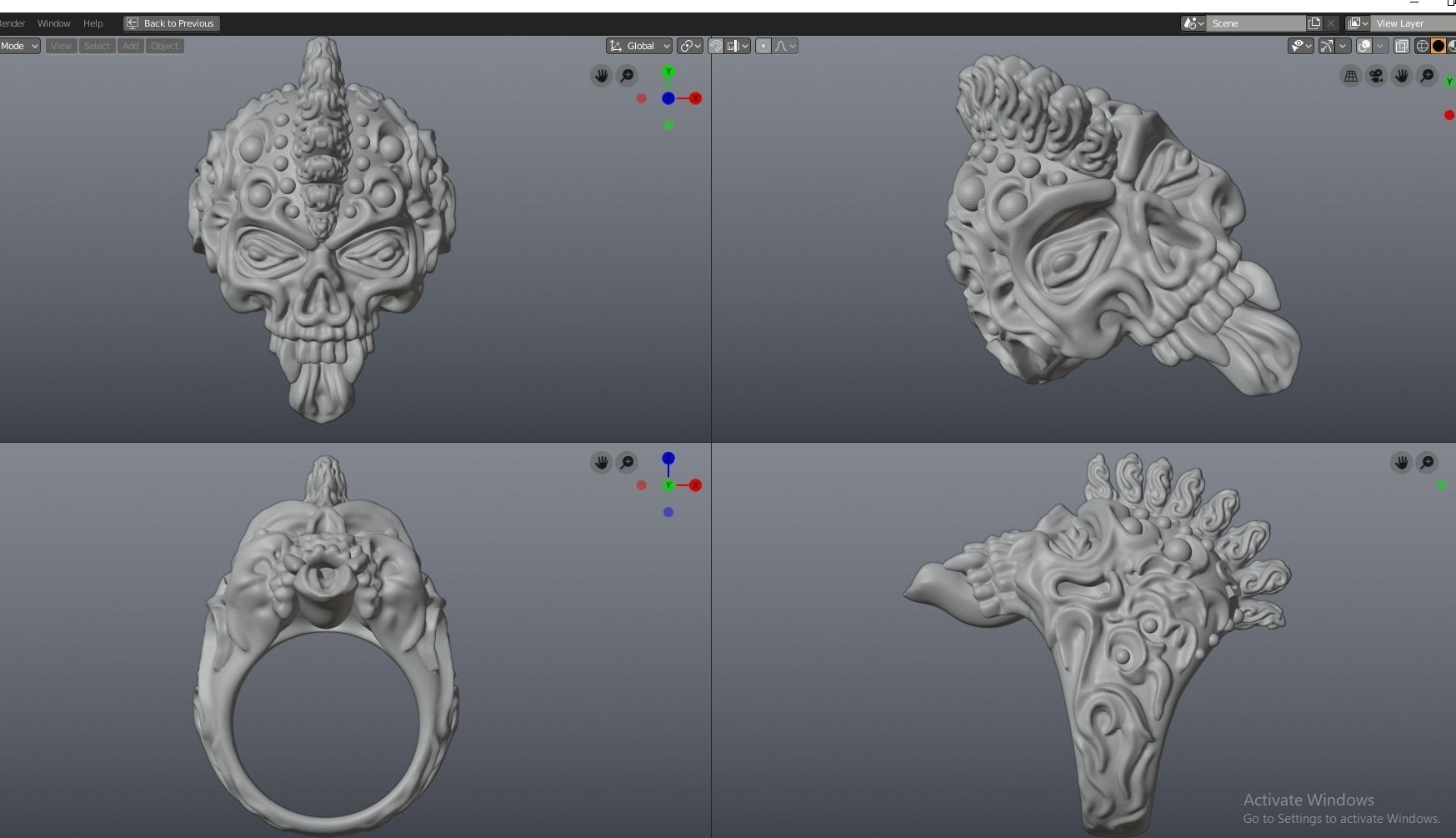Screen dimensions: 1456x838
Task: Click the View Layer name field
Action: point(1414,23)
